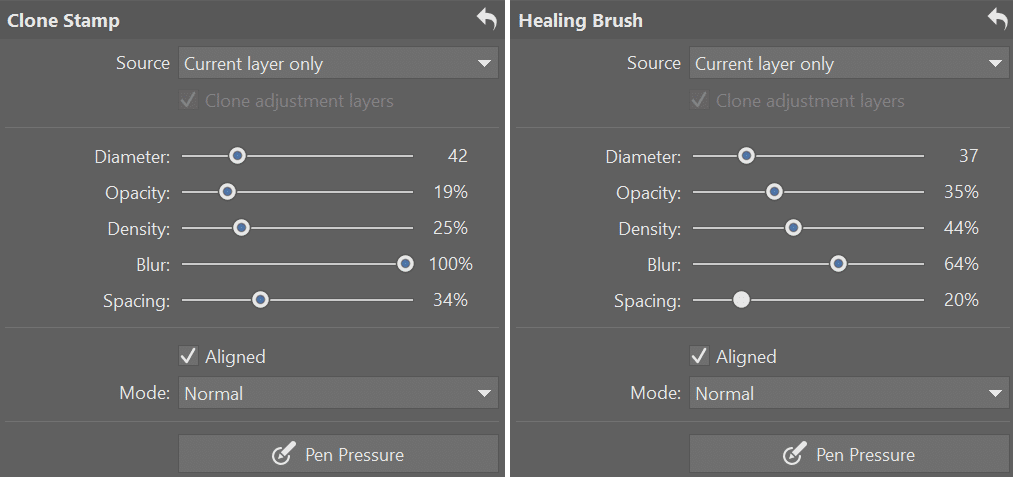Click the pen icon in Clone Stamp Pen Pressure
The height and width of the screenshot is (477, 1013).
[284, 454]
